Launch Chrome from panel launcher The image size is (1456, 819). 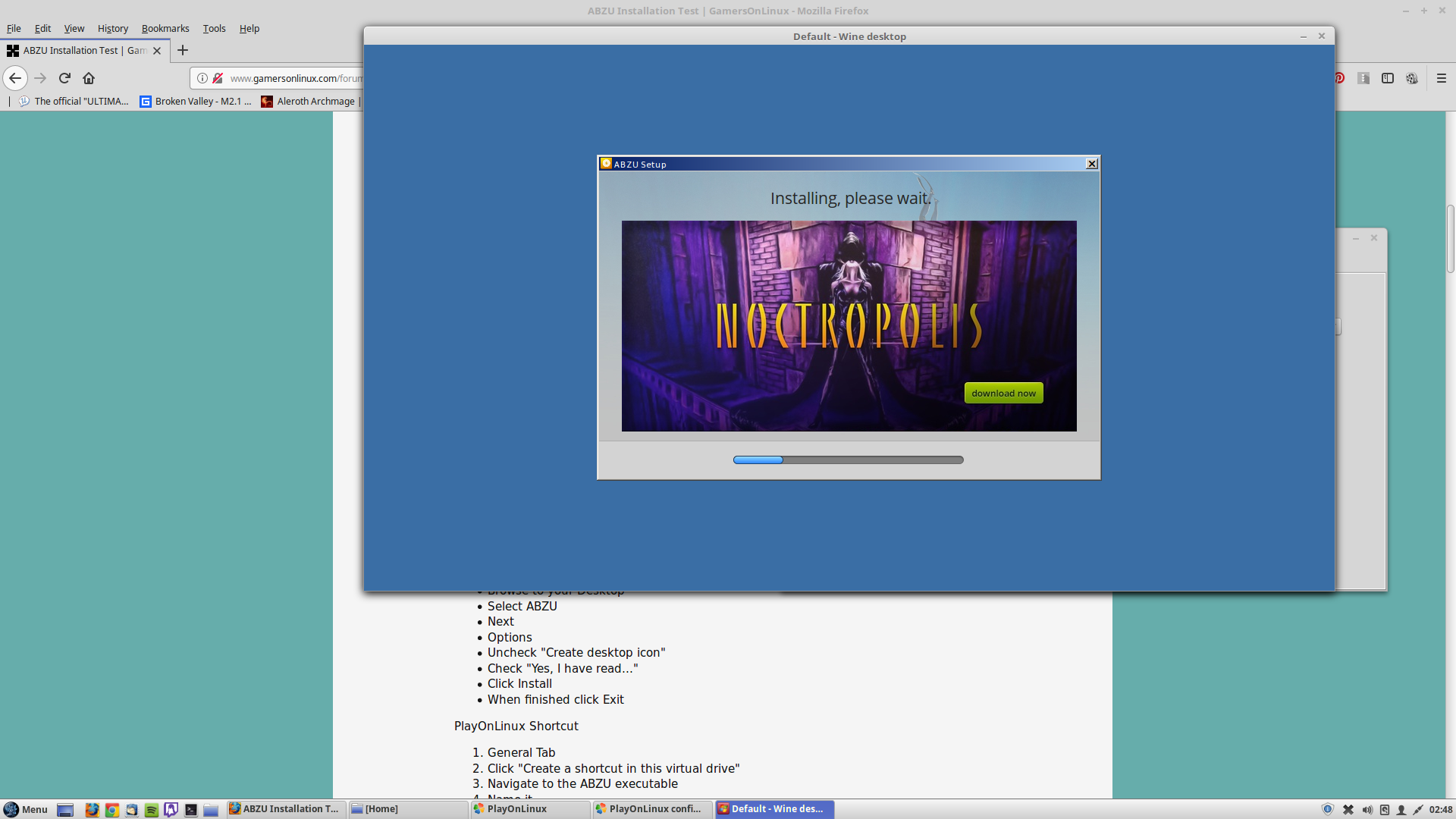pos(111,810)
